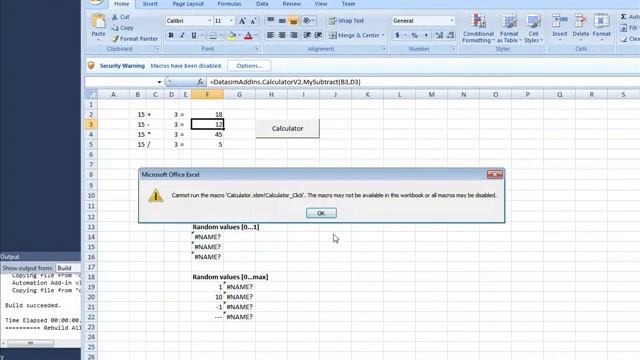Select the column F header
640x360 pixels.
click(x=207, y=95)
